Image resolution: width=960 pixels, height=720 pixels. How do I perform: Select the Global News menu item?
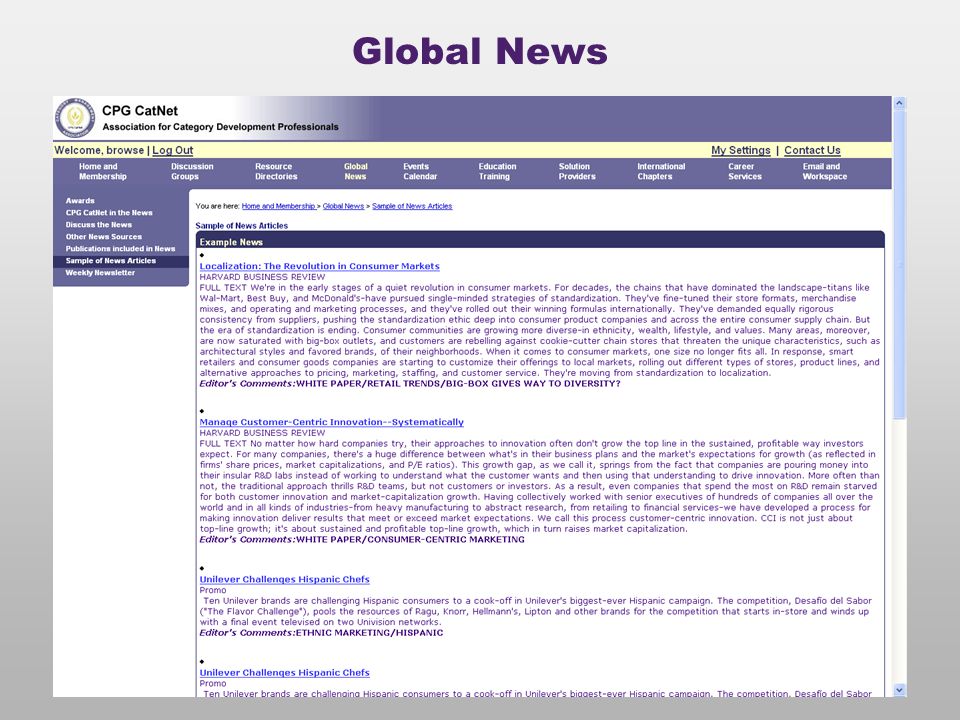coord(355,171)
